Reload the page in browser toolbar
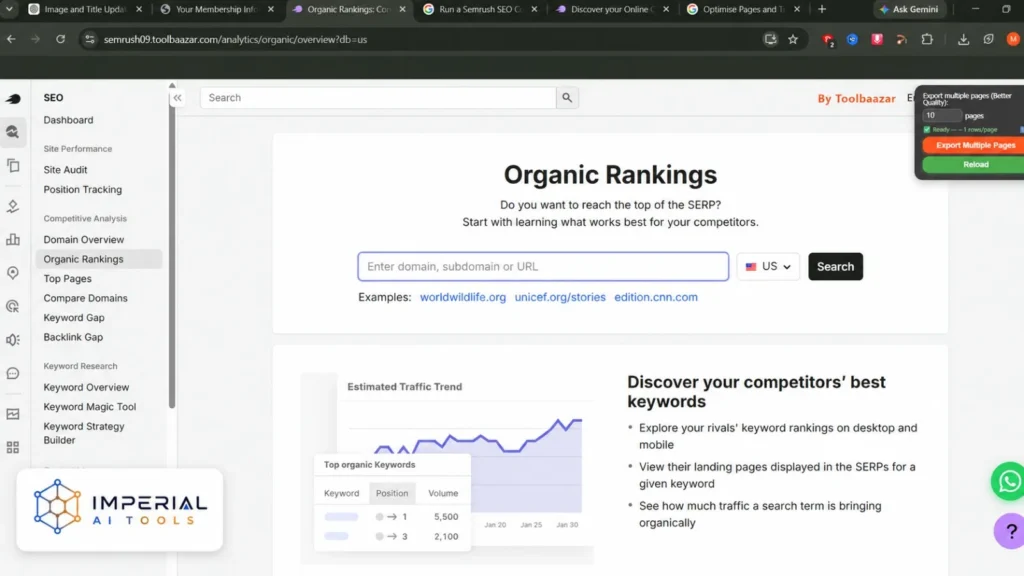Screen dimensions: 1024x576 [60, 39]
